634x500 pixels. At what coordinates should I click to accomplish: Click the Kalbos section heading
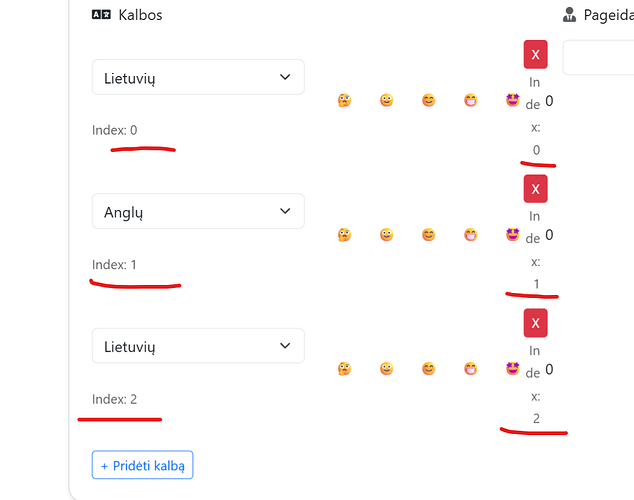pos(140,15)
